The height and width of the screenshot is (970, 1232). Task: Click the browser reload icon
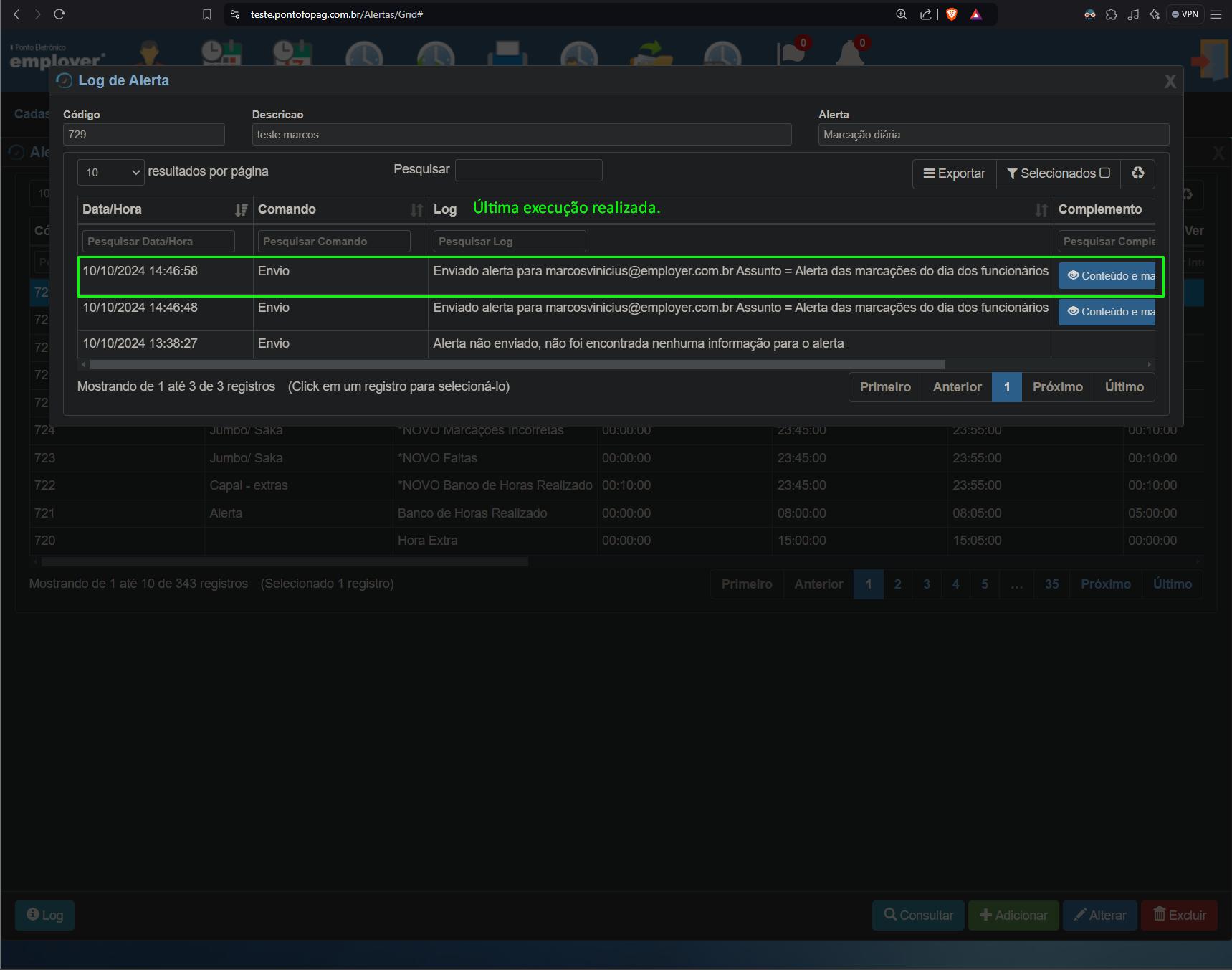pos(59,14)
